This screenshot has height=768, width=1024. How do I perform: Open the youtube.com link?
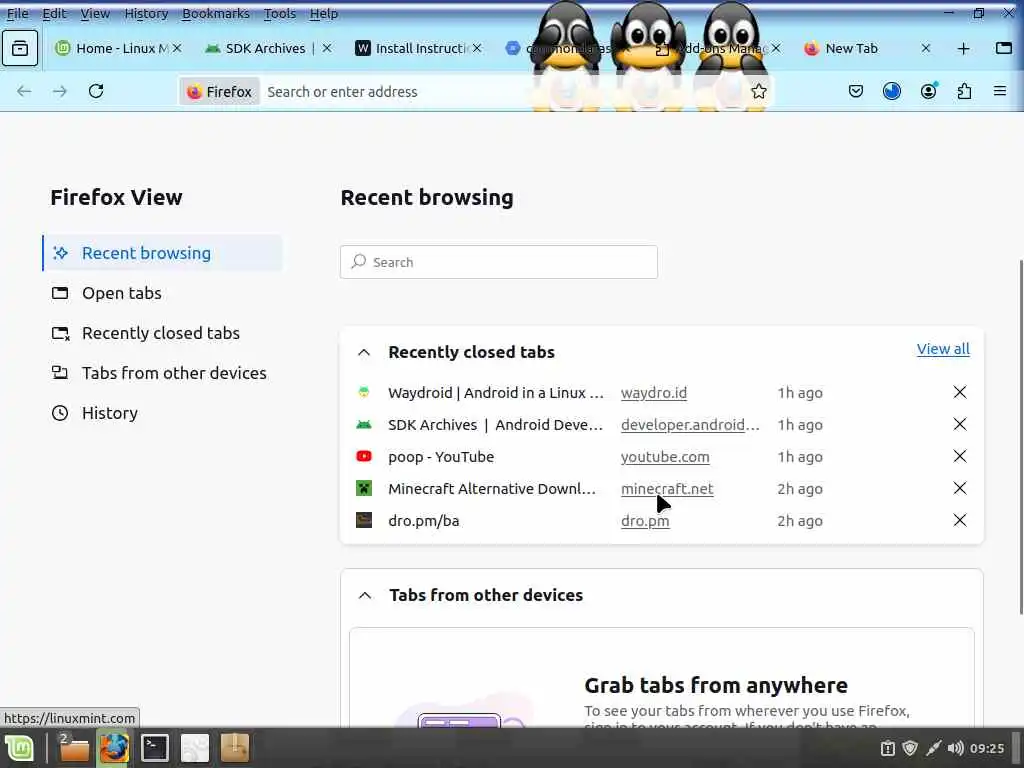pos(665,457)
